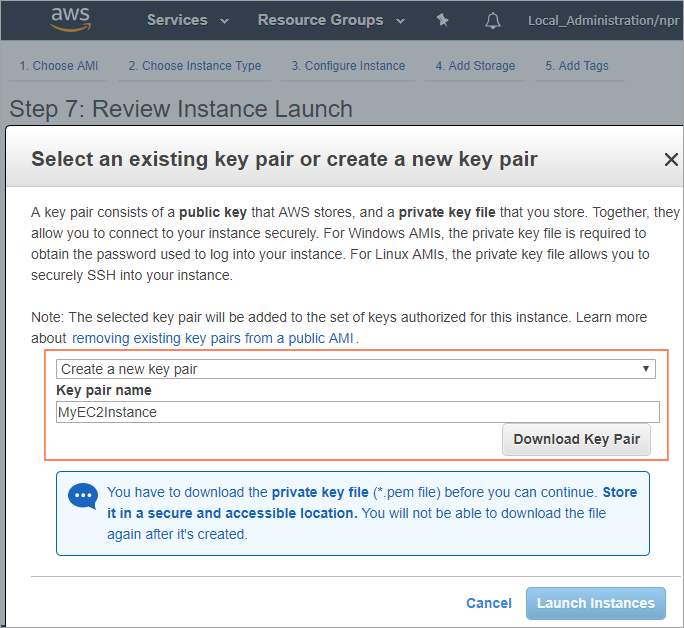Click the pin shortcuts icon

click(x=443, y=20)
